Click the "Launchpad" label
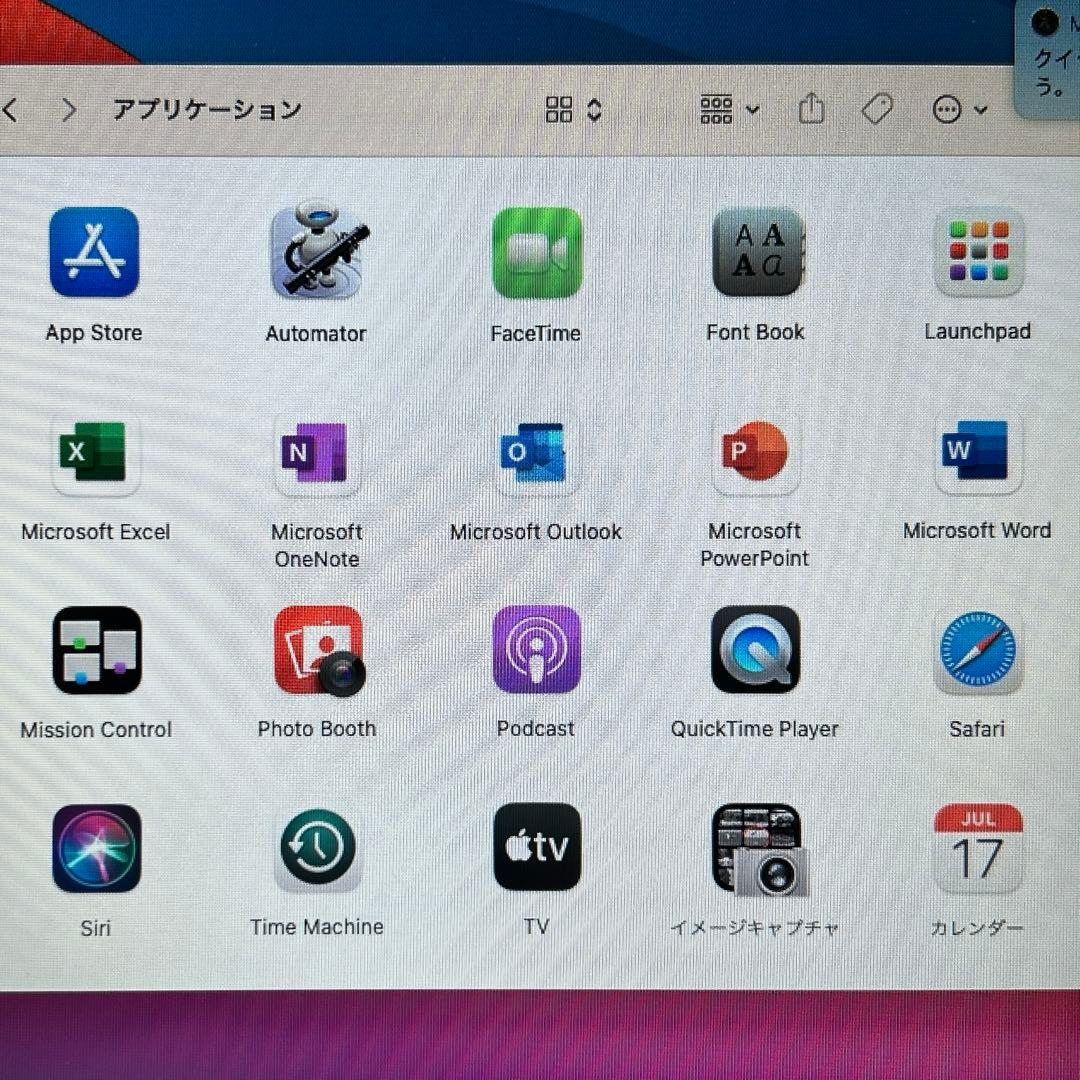1080x1080 pixels. pyautogui.click(x=977, y=331)
